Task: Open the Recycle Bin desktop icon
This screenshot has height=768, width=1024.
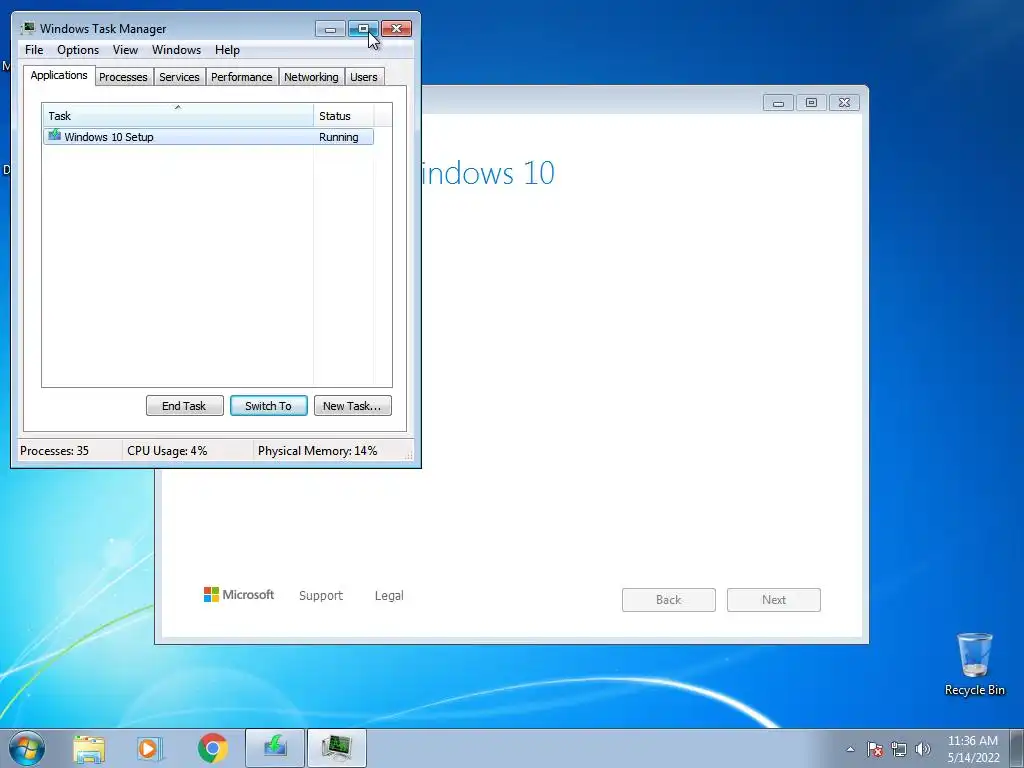Action: (974, 664)
